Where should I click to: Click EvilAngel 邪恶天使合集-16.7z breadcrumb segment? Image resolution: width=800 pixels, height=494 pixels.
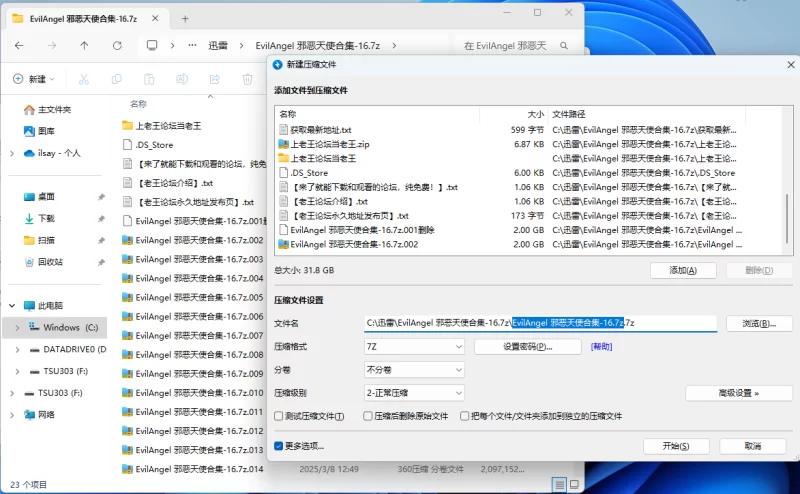coord(318,45)
